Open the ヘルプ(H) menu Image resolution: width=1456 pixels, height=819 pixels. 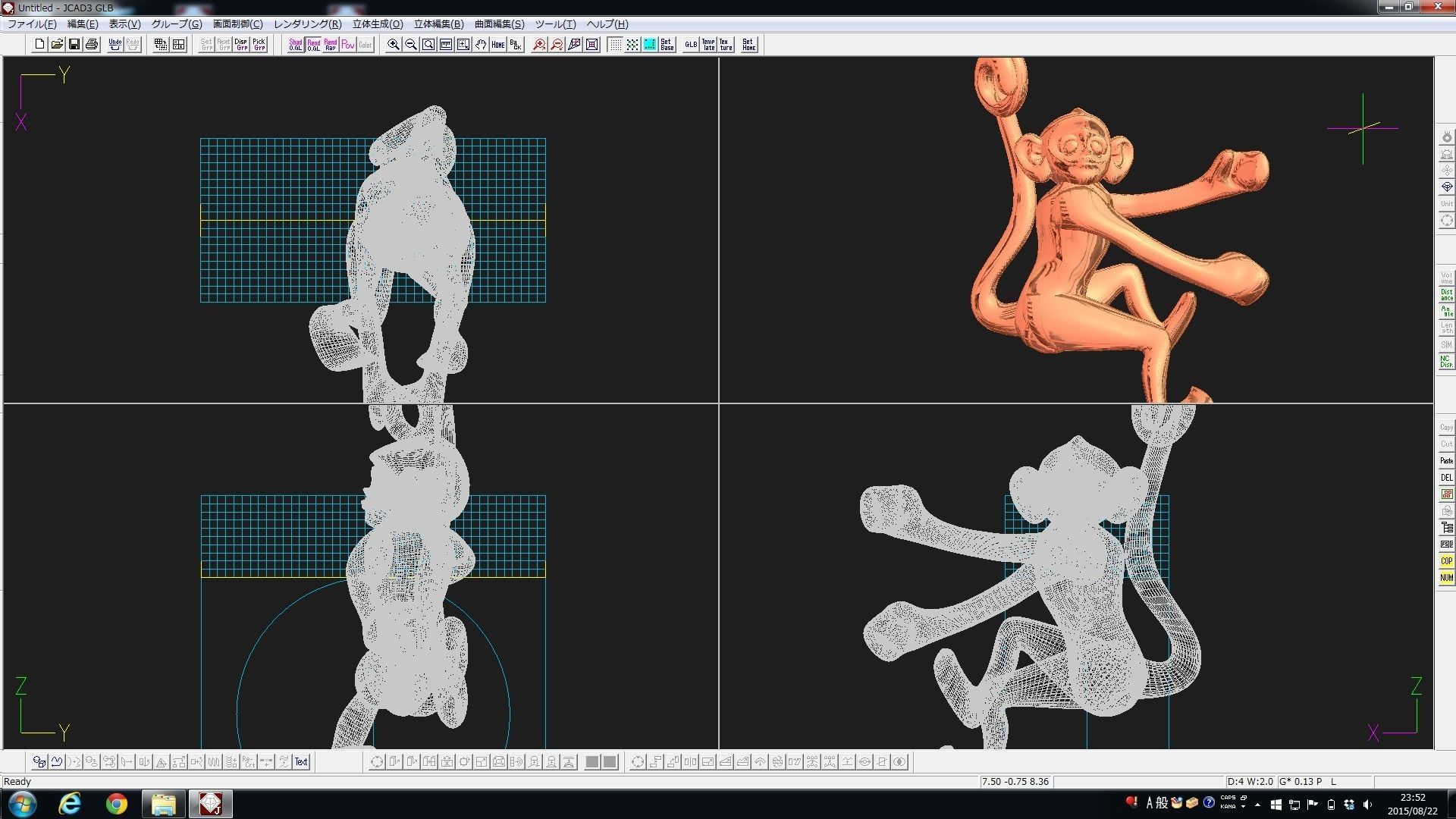(607, 24)
